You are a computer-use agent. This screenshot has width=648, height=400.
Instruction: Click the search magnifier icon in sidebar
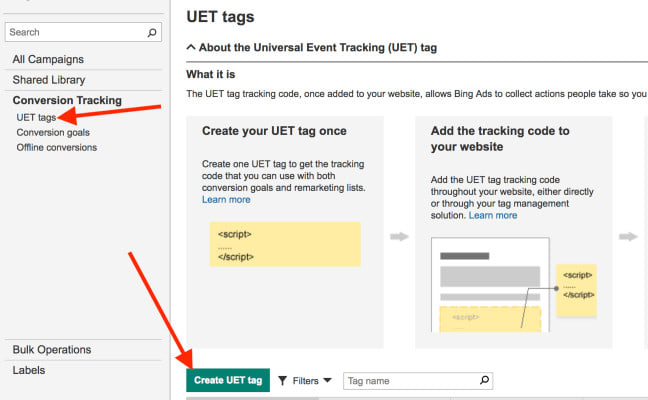coord(152,32)
